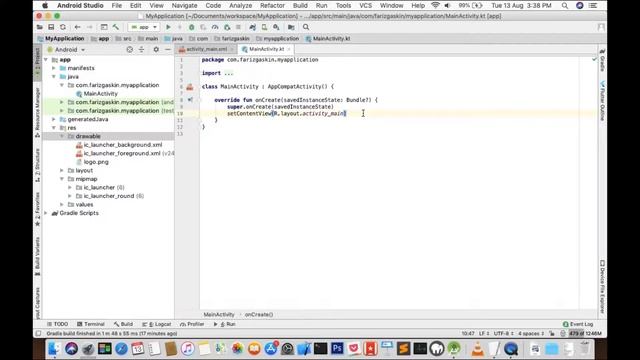Click the macOS Spotlight search icon
The height and width of the screenshot is (360, 640).
point(564,5)
